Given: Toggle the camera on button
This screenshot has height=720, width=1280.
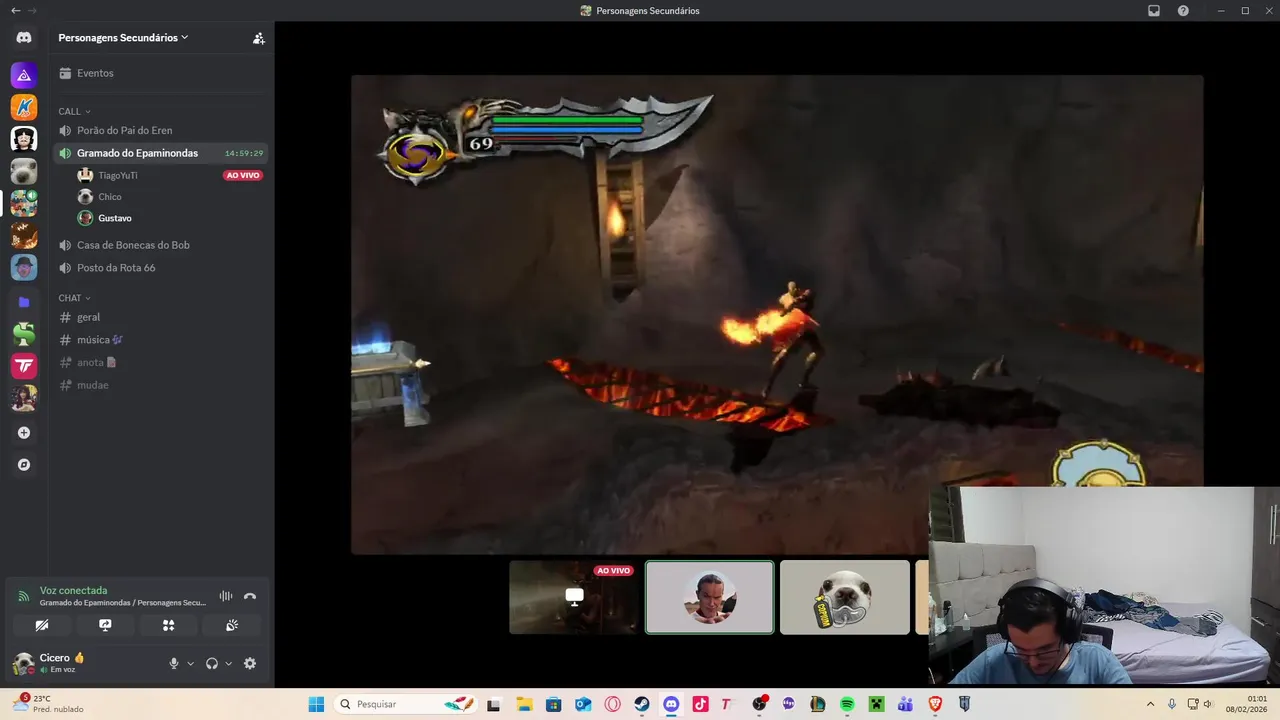Looking at the screenshot, I should tap(42, 625).
